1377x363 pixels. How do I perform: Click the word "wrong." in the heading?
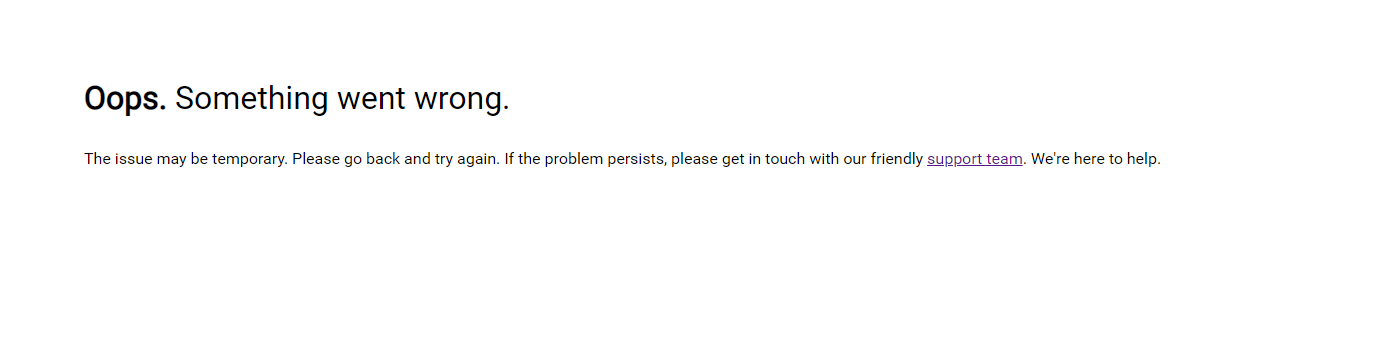point(456,98)
